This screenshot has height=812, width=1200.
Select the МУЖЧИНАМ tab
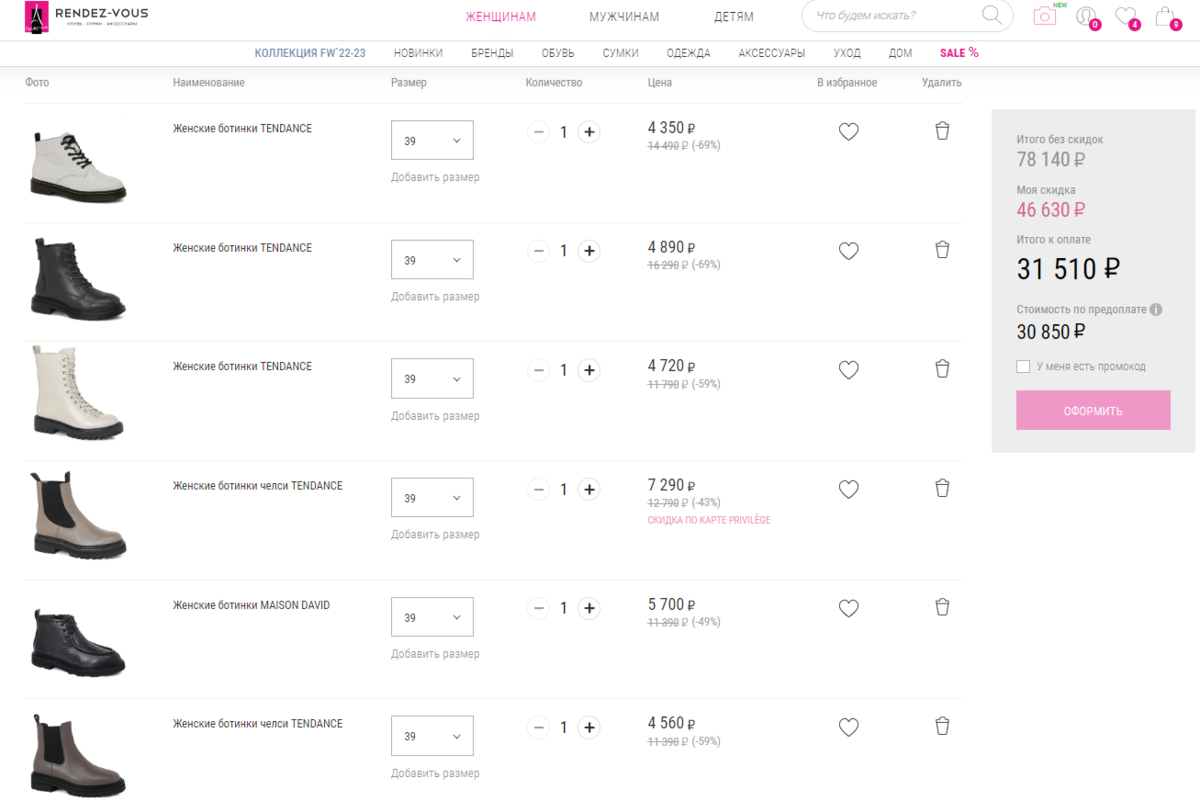(624, 17)
